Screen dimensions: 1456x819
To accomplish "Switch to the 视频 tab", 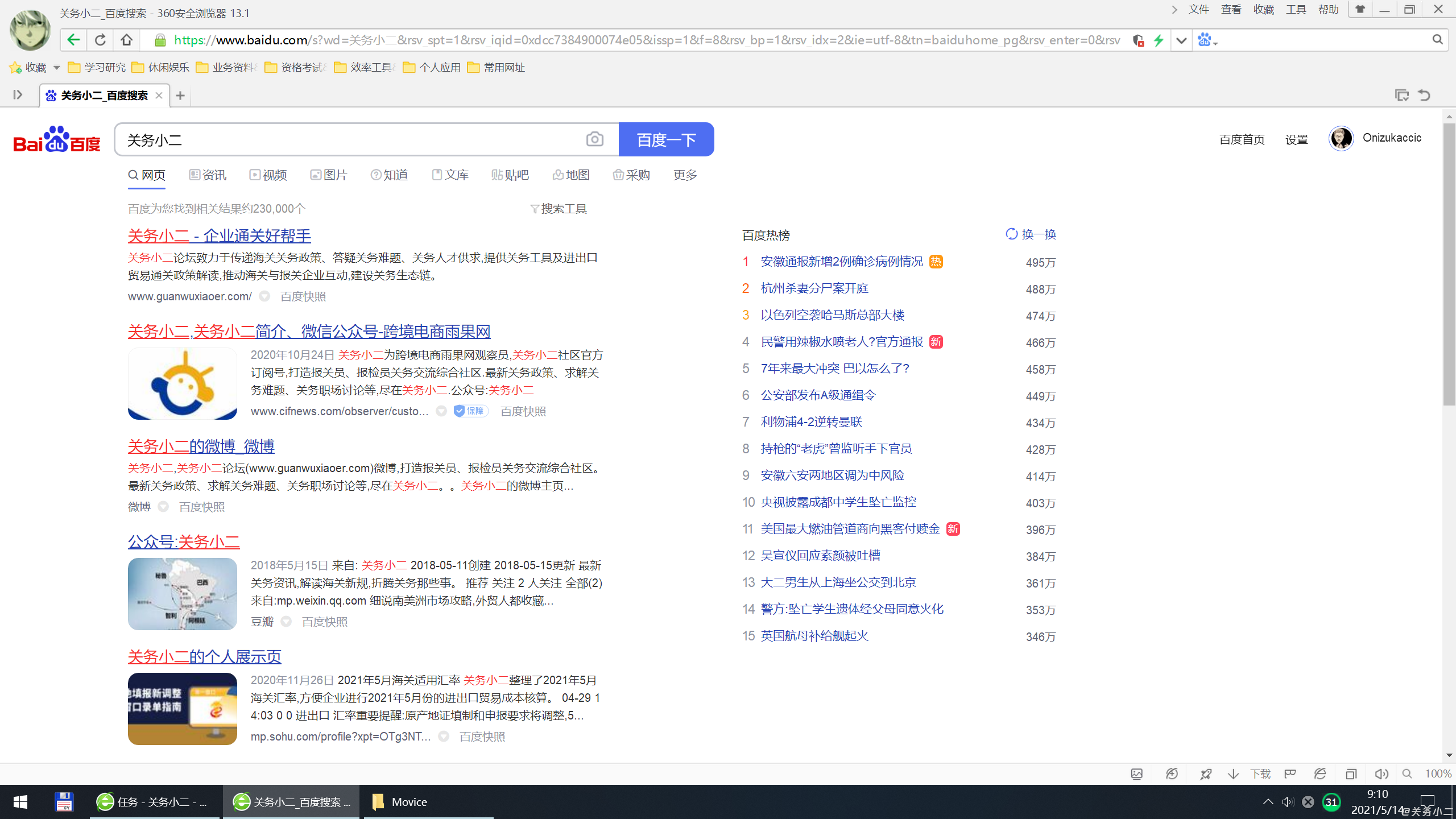I will pos(268,175).
